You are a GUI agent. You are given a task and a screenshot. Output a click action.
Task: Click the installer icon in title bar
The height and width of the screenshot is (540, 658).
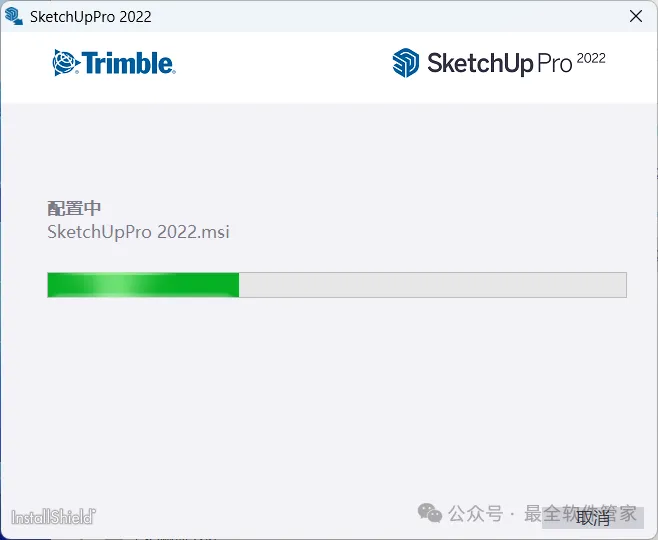[x=13, y=16]
